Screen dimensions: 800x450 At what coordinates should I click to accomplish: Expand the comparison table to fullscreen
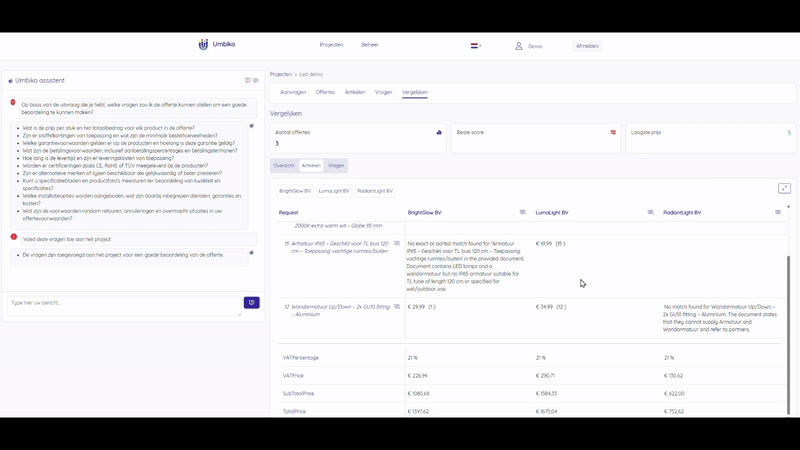pos(784,188)
